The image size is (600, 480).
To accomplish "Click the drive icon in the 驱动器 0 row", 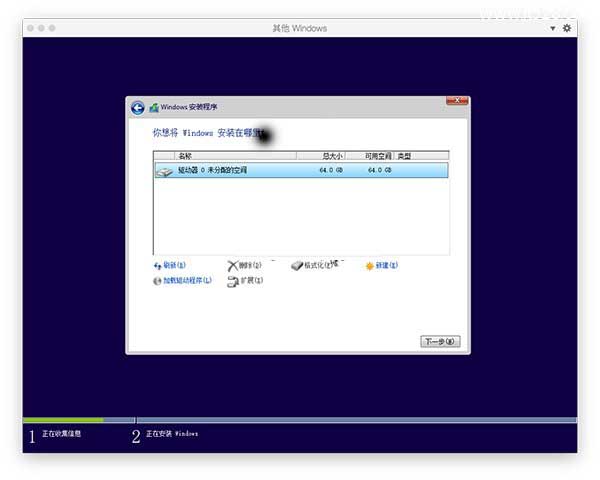I will 165,171.
